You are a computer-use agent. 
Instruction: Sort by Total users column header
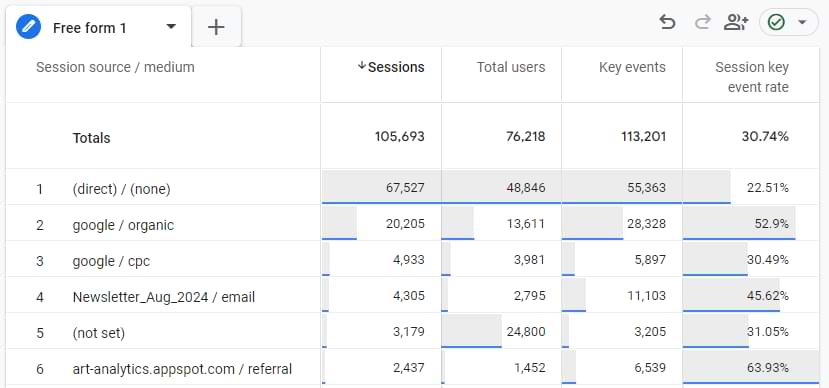coord(511,67)
